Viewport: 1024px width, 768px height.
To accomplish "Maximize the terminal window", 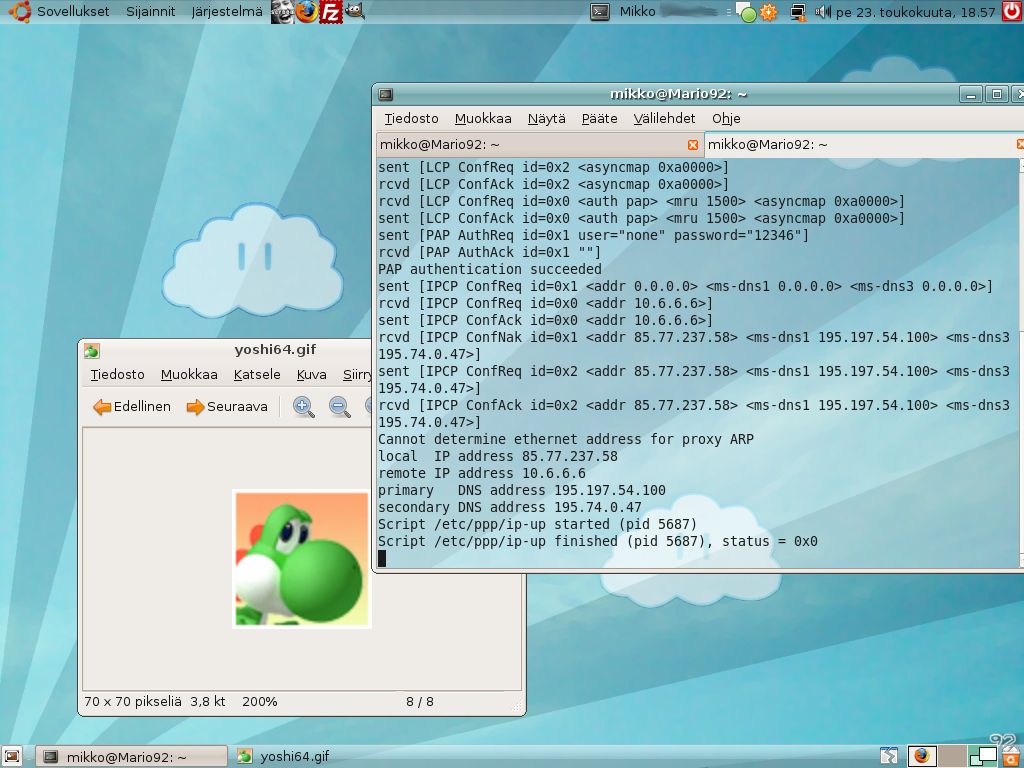I will [x=997, y=94].
